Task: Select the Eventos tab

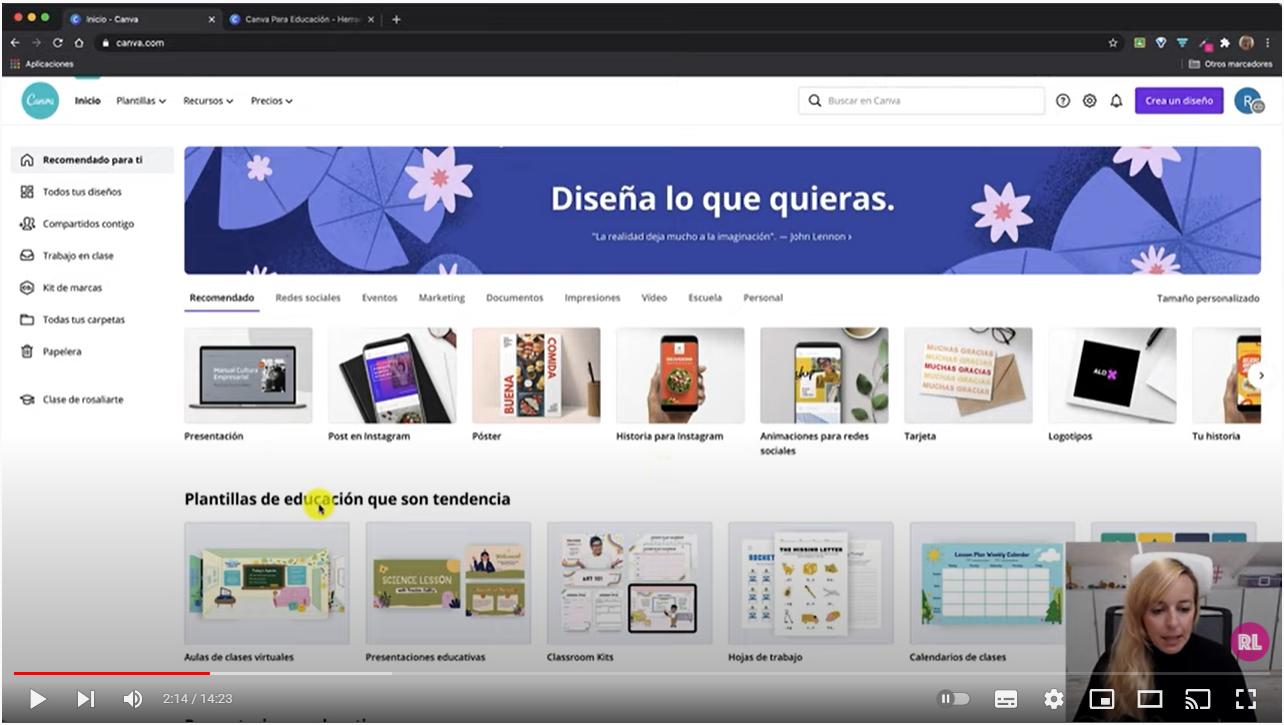Action: tap(379, 298)
